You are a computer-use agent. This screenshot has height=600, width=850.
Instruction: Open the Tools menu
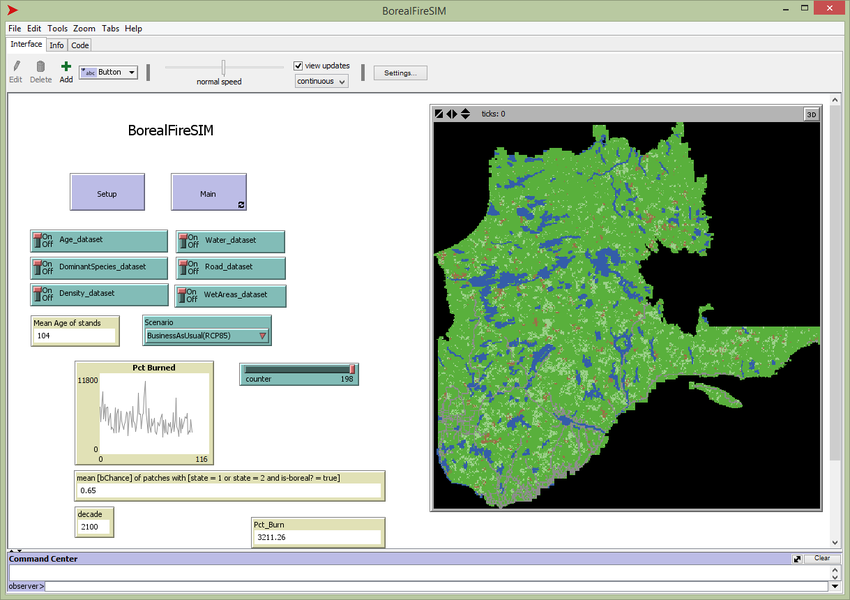point(57,29)
